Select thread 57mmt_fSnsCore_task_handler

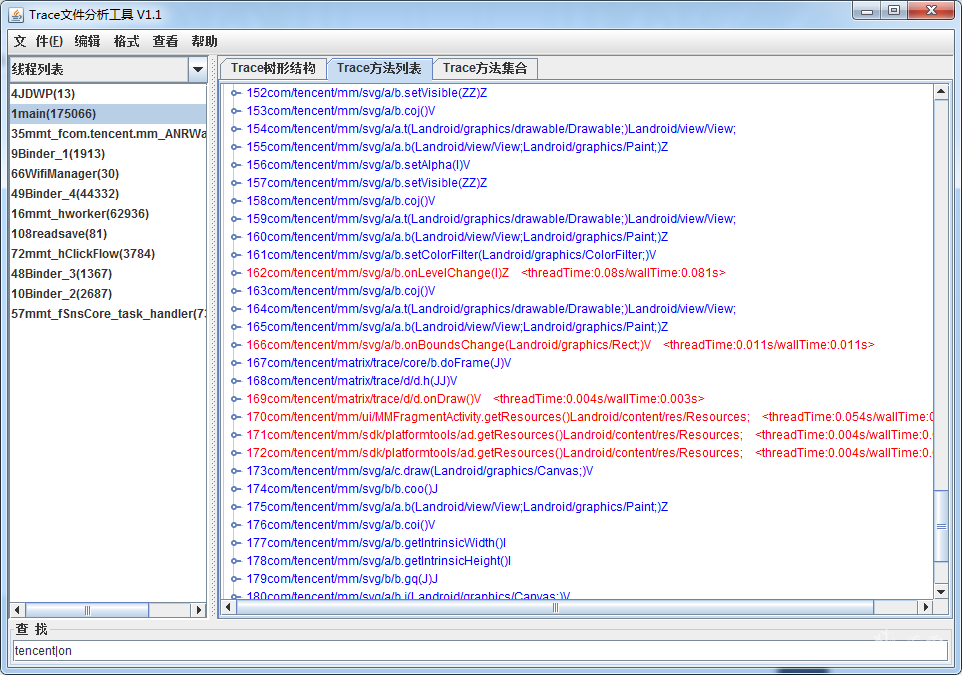pyautogui.click(x=108, y=314)
